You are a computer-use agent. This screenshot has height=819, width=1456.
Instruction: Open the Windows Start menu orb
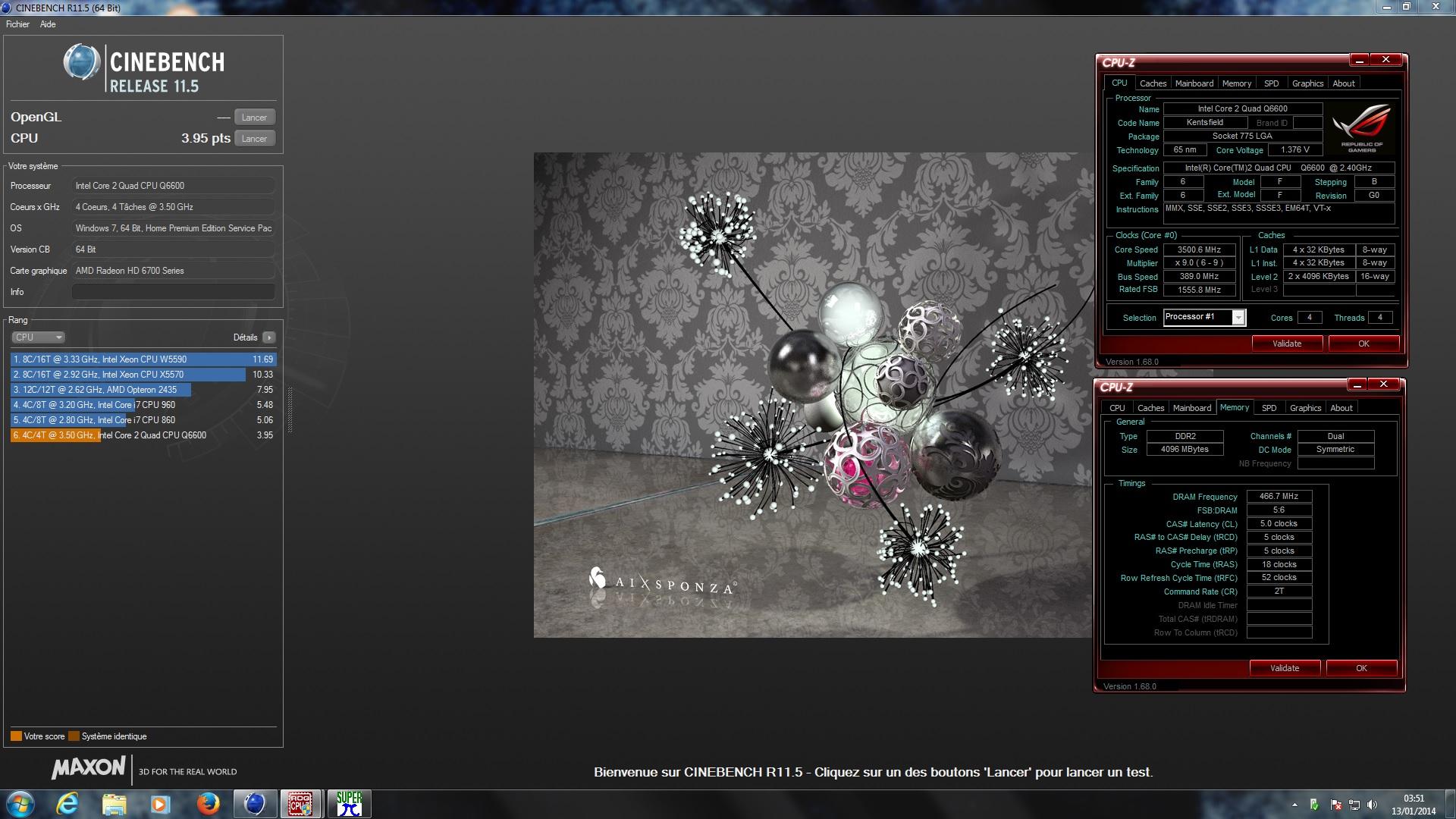tap(20, 804)
